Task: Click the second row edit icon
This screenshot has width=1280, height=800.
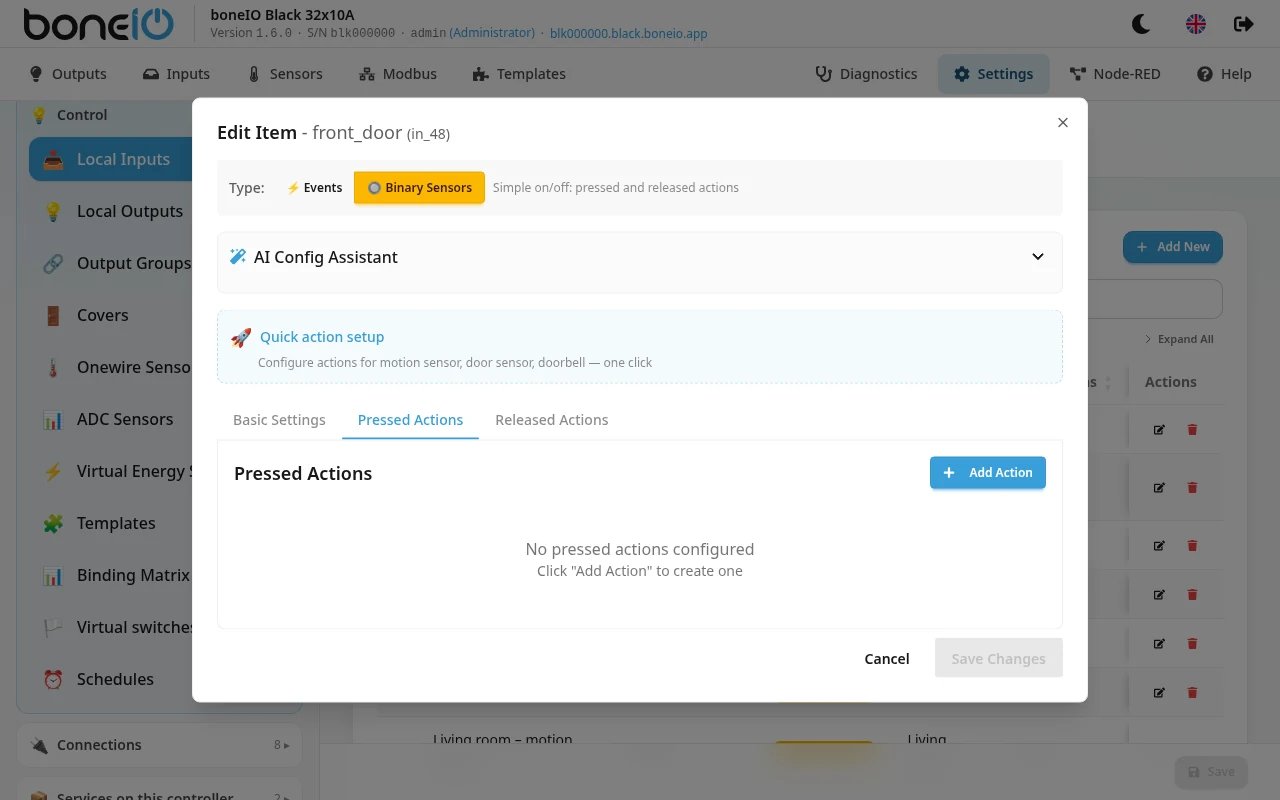Action: [x=1159, y=488]
